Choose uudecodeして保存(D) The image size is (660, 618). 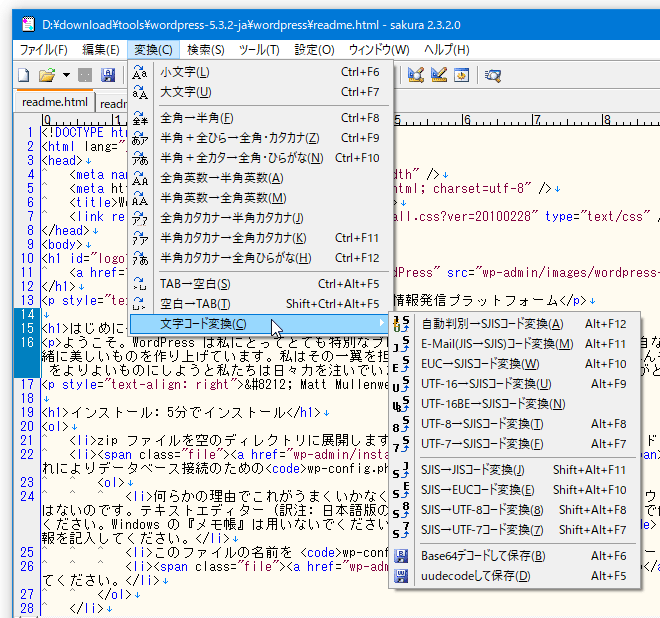click(514, 576)
